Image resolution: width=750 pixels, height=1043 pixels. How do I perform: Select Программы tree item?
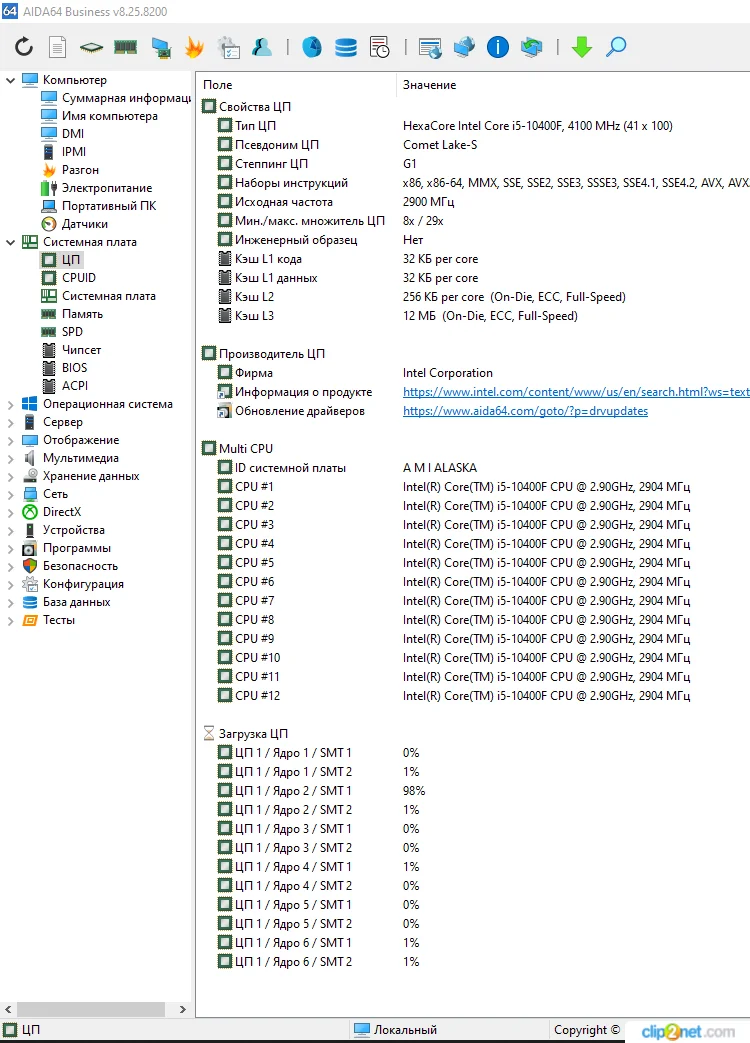point(67,548)
